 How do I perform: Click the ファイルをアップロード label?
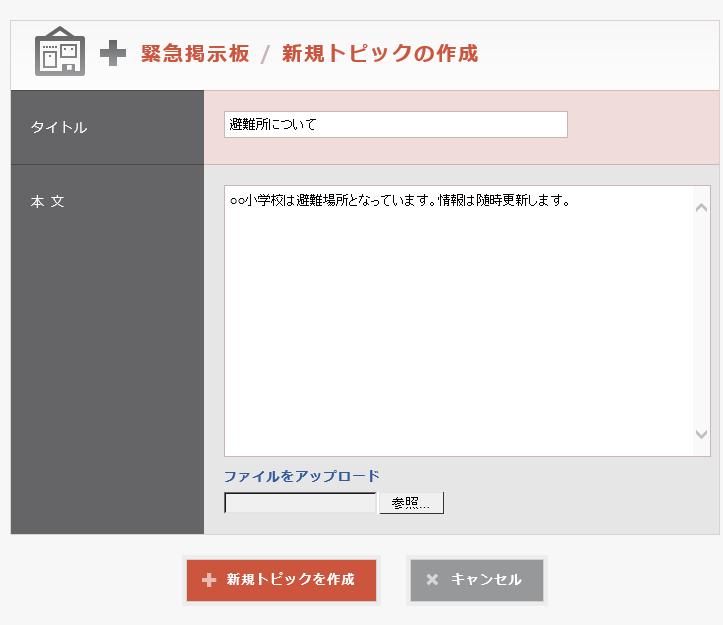(301, 476)
